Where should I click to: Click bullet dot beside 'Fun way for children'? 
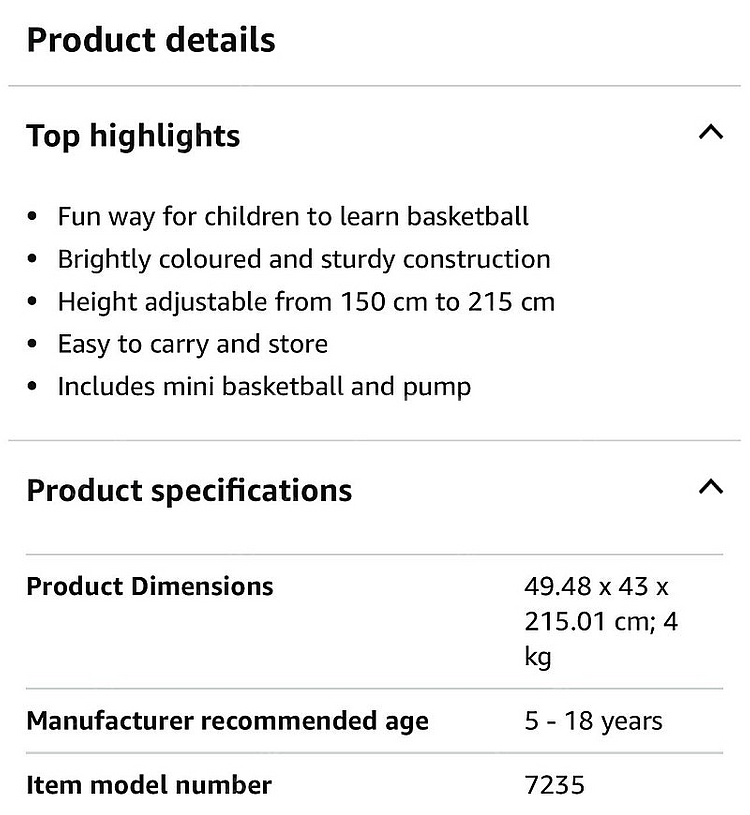34,217
